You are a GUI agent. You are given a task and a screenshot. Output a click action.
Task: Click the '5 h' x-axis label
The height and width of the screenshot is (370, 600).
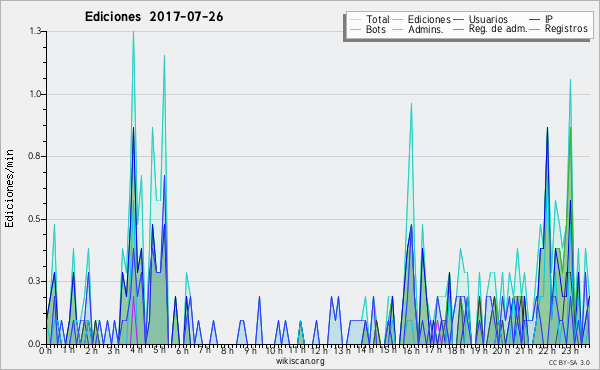point(159,349)
